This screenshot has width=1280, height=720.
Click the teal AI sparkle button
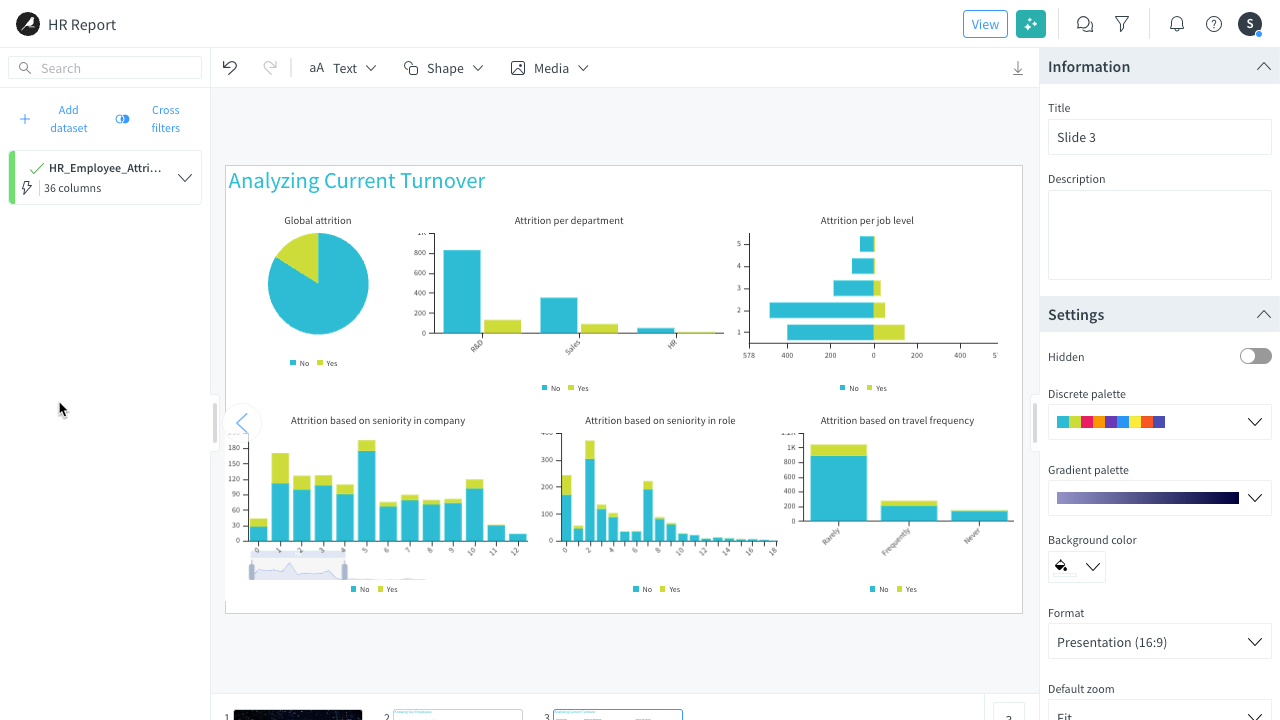coord(1030,24)
